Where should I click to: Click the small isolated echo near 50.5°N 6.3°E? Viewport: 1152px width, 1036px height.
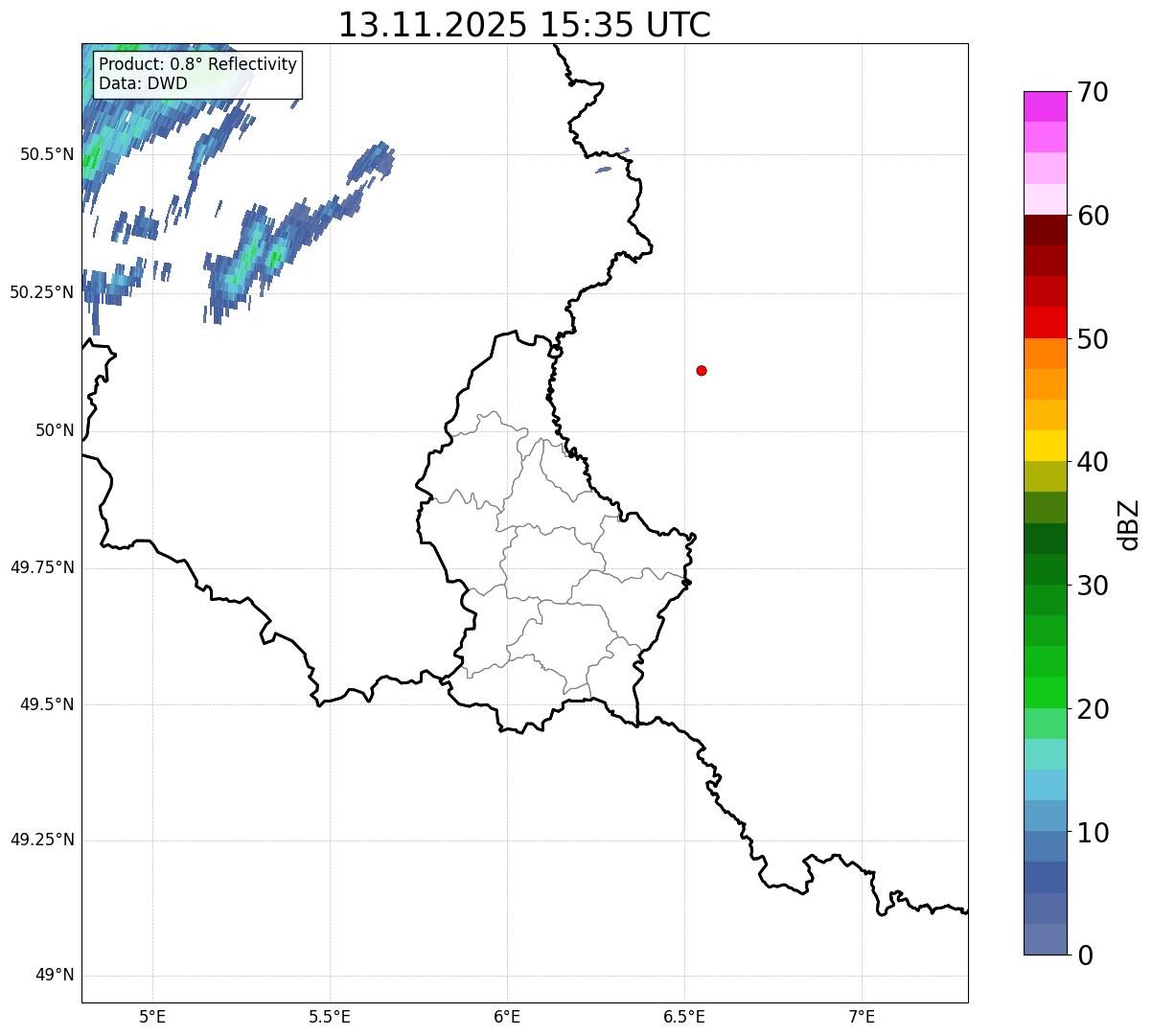click(x=603, y=170)
